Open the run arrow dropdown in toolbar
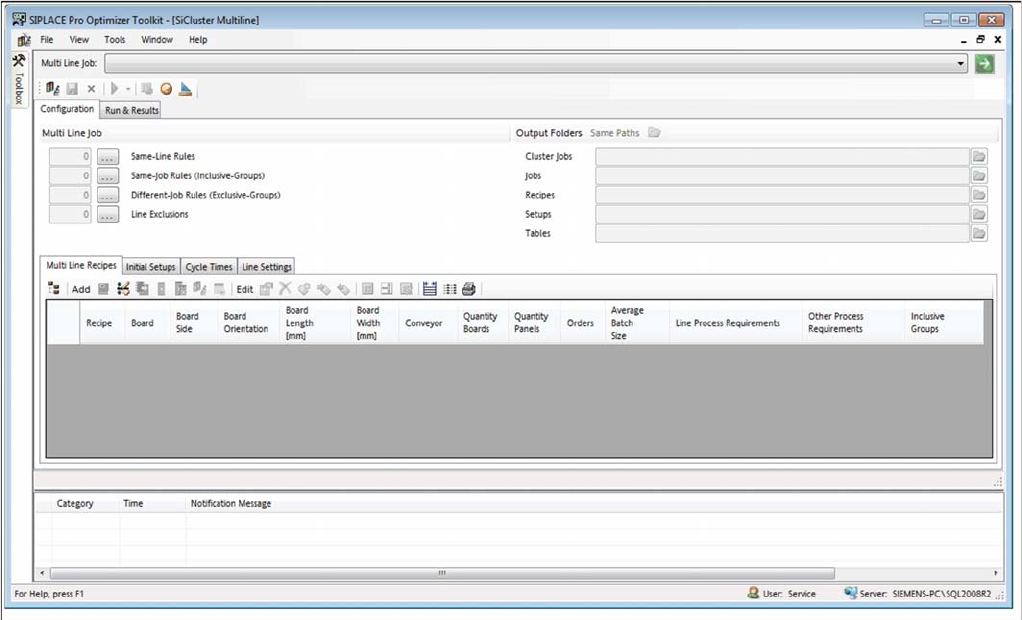Screen dimensions: 1022x620 128,89
